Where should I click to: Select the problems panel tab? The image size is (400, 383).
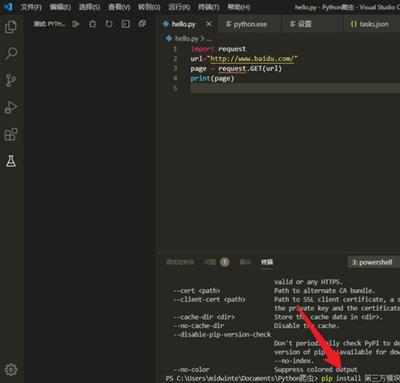[x=210, y=262]
